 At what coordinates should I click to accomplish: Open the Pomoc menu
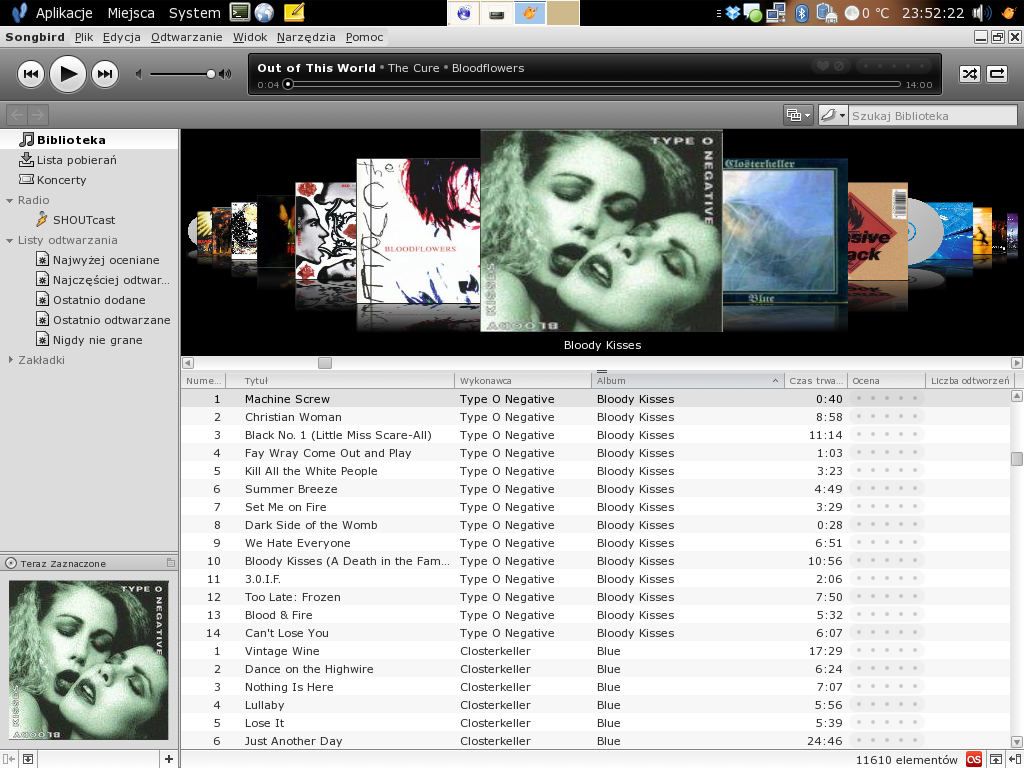[x=364, y=37]
